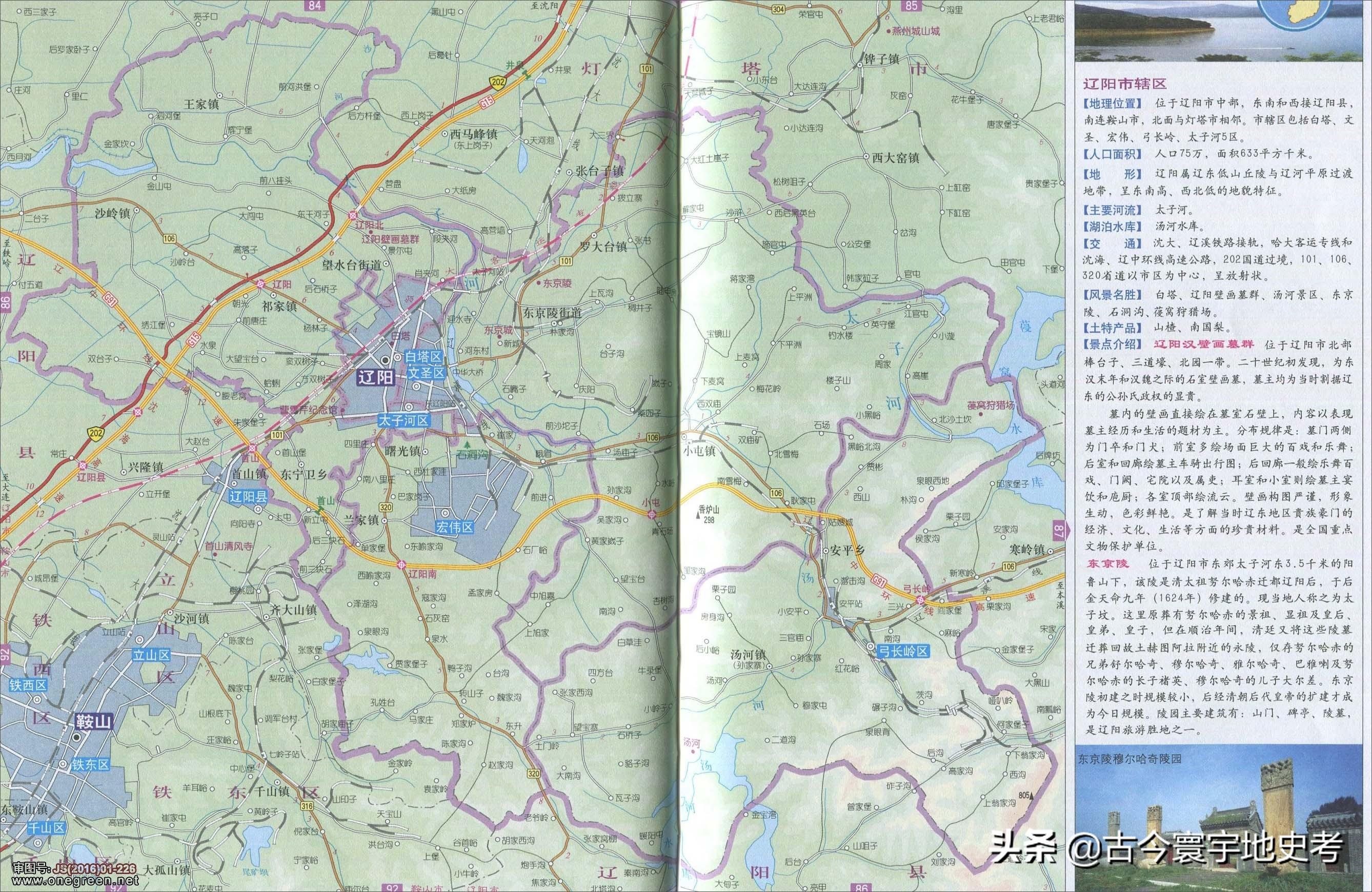1372x892 pixels.
Task: Click the 石洞沟 green tree symbol
Action: pos(468,444)
